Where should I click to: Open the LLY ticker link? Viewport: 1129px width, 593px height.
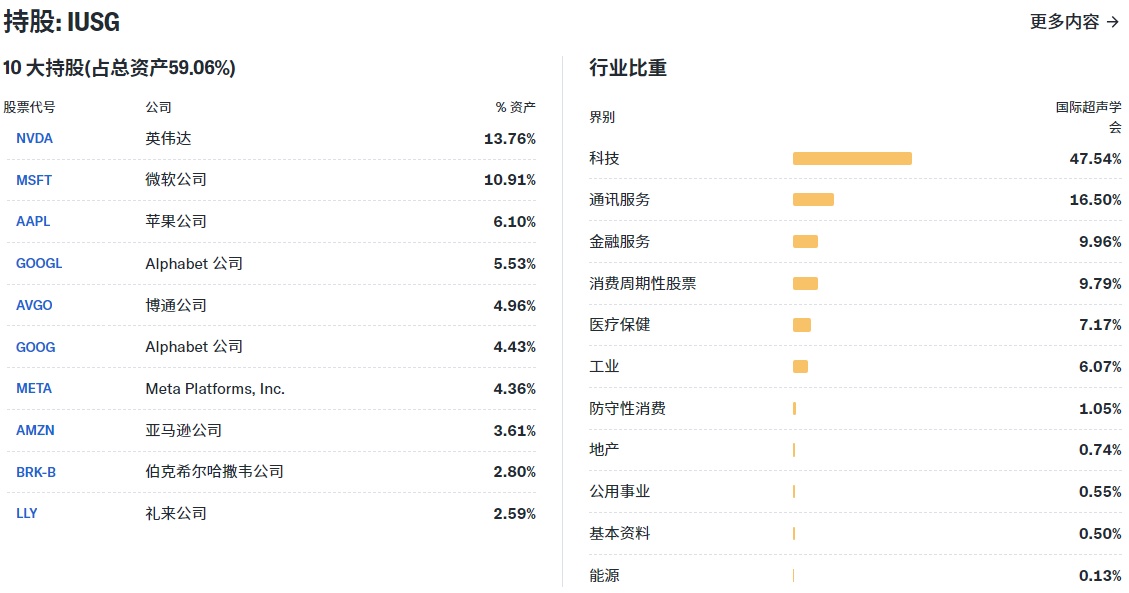[x=27, y=513]
